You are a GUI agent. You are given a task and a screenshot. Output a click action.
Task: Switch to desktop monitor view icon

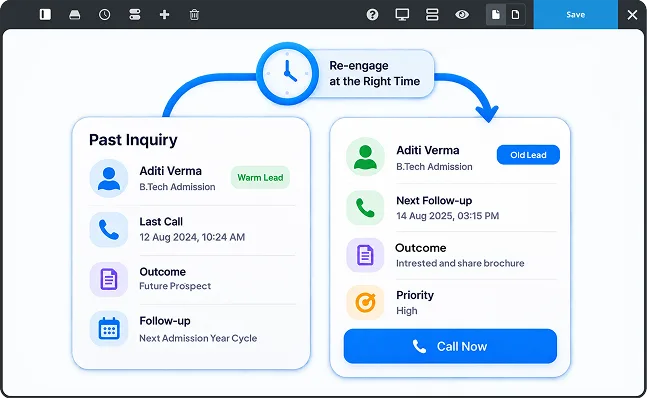click(402, 15)
